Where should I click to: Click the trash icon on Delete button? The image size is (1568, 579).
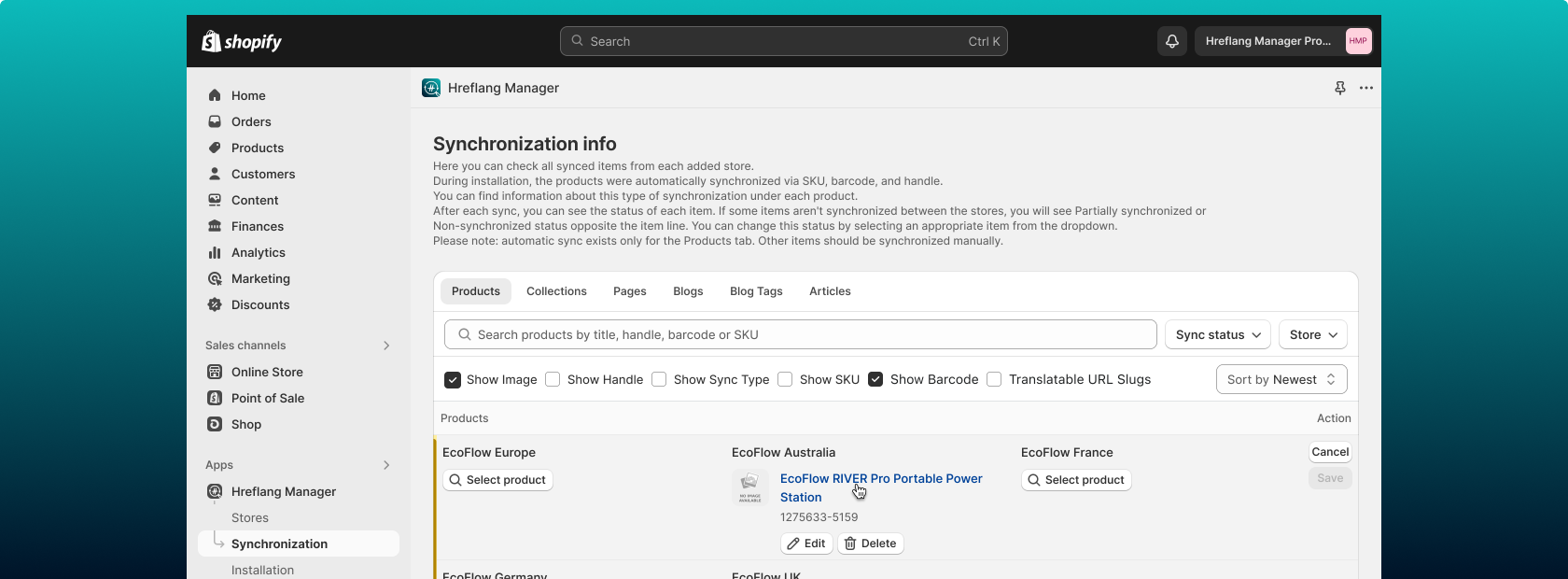tap(850, 544)
